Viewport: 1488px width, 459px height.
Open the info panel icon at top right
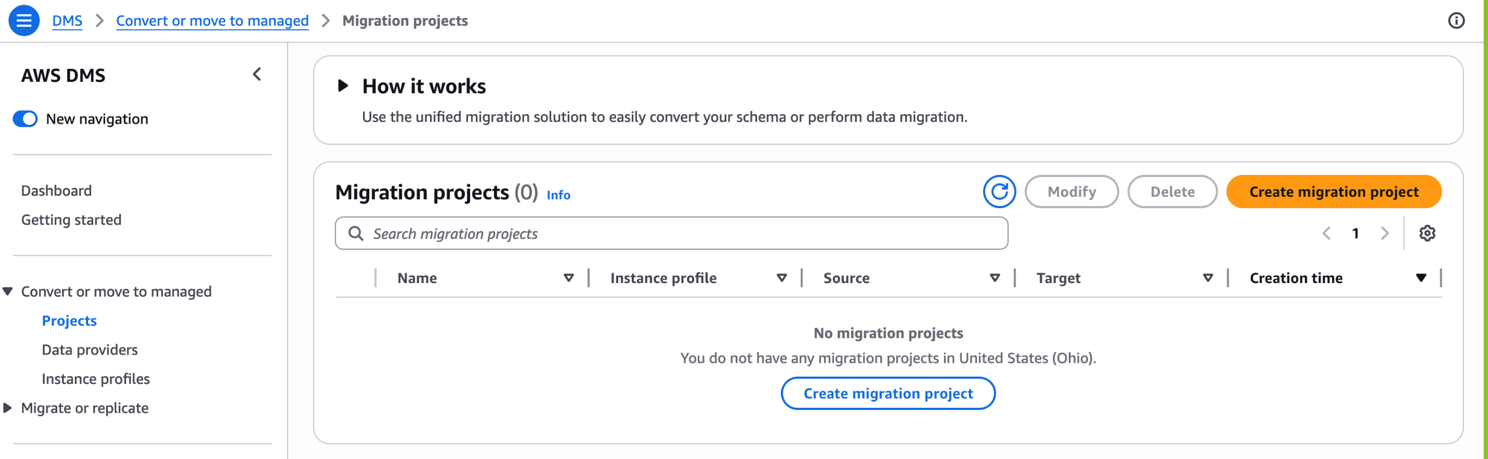point(1456,20)
